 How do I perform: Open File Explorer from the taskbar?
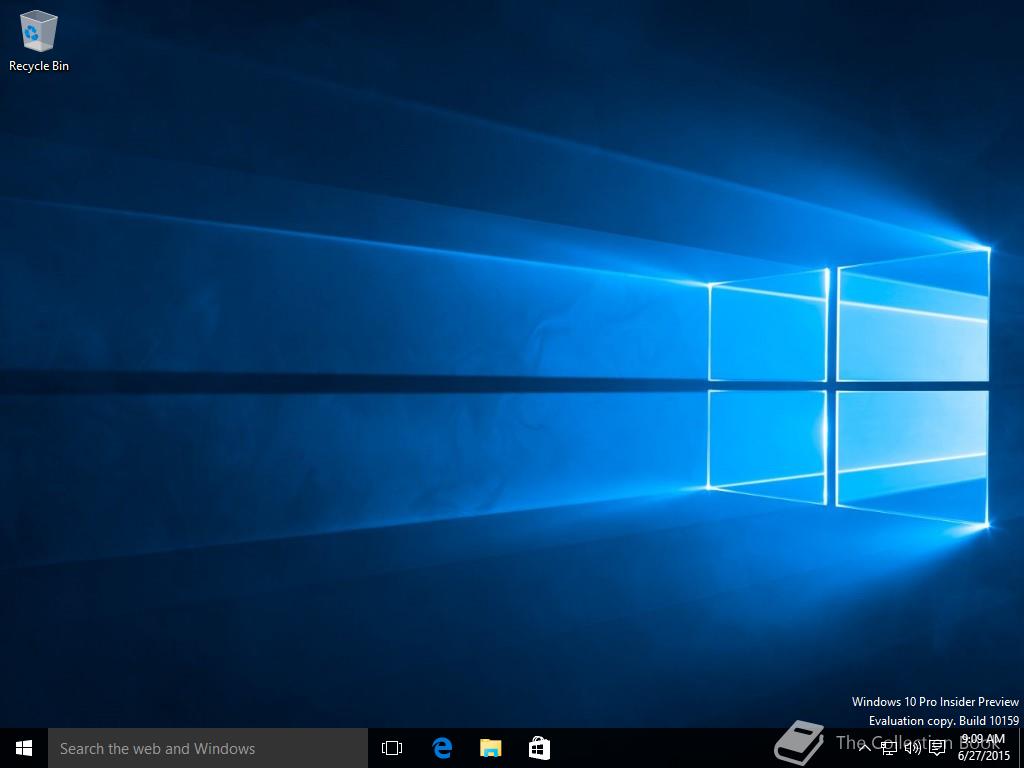(490, 748)
